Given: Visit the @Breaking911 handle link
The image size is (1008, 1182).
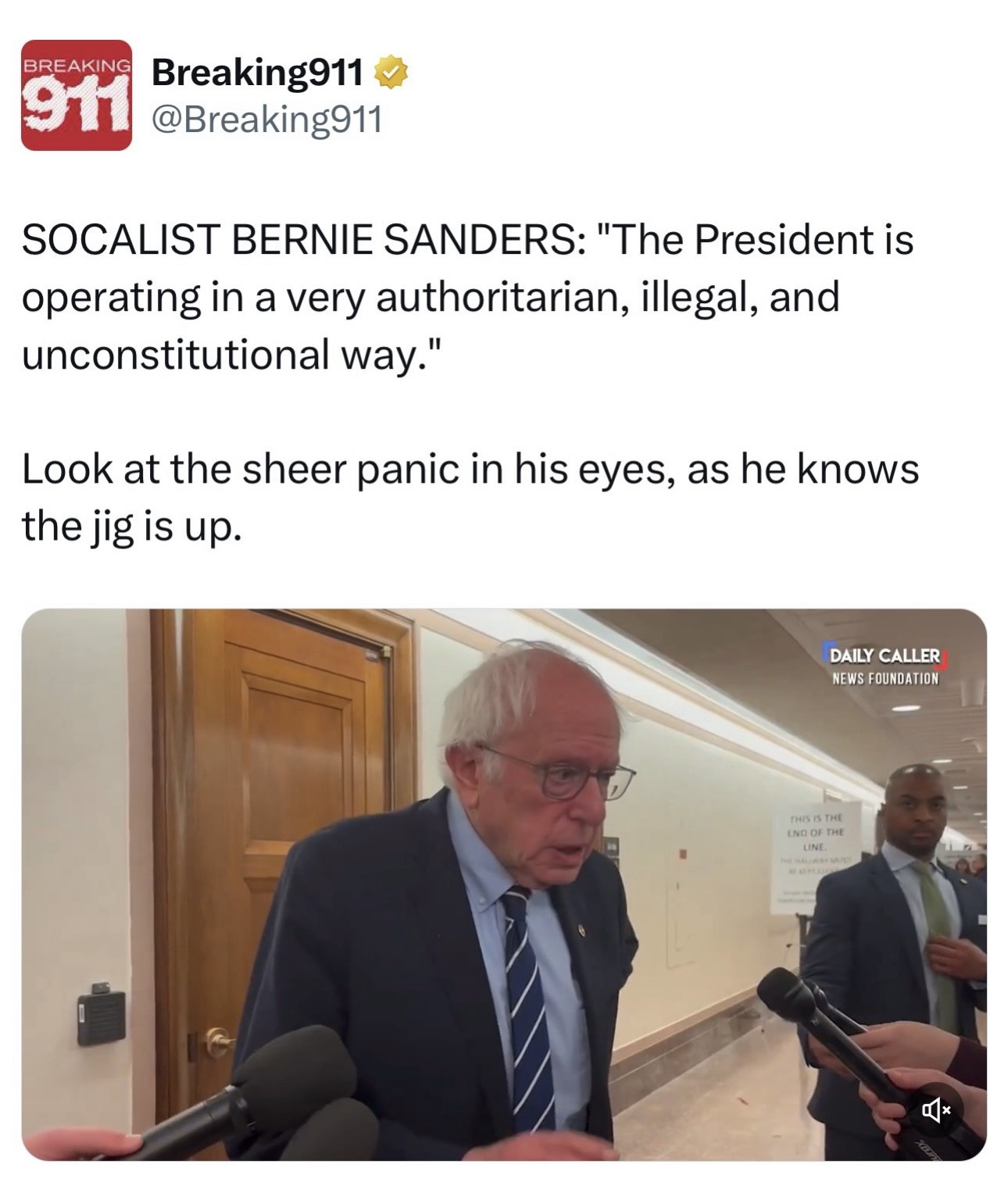Looking at the screenshot, I should 266,120.
